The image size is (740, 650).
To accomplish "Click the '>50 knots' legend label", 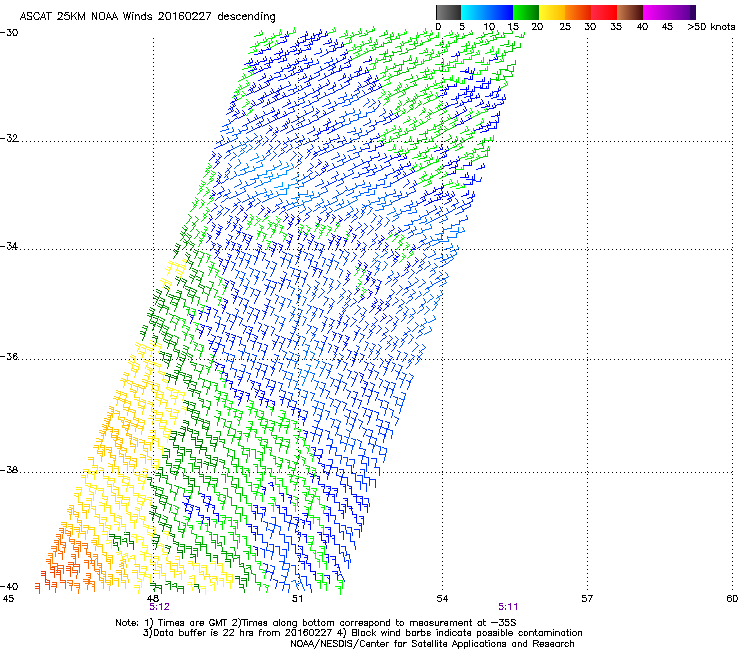I will tap(711, 27).
